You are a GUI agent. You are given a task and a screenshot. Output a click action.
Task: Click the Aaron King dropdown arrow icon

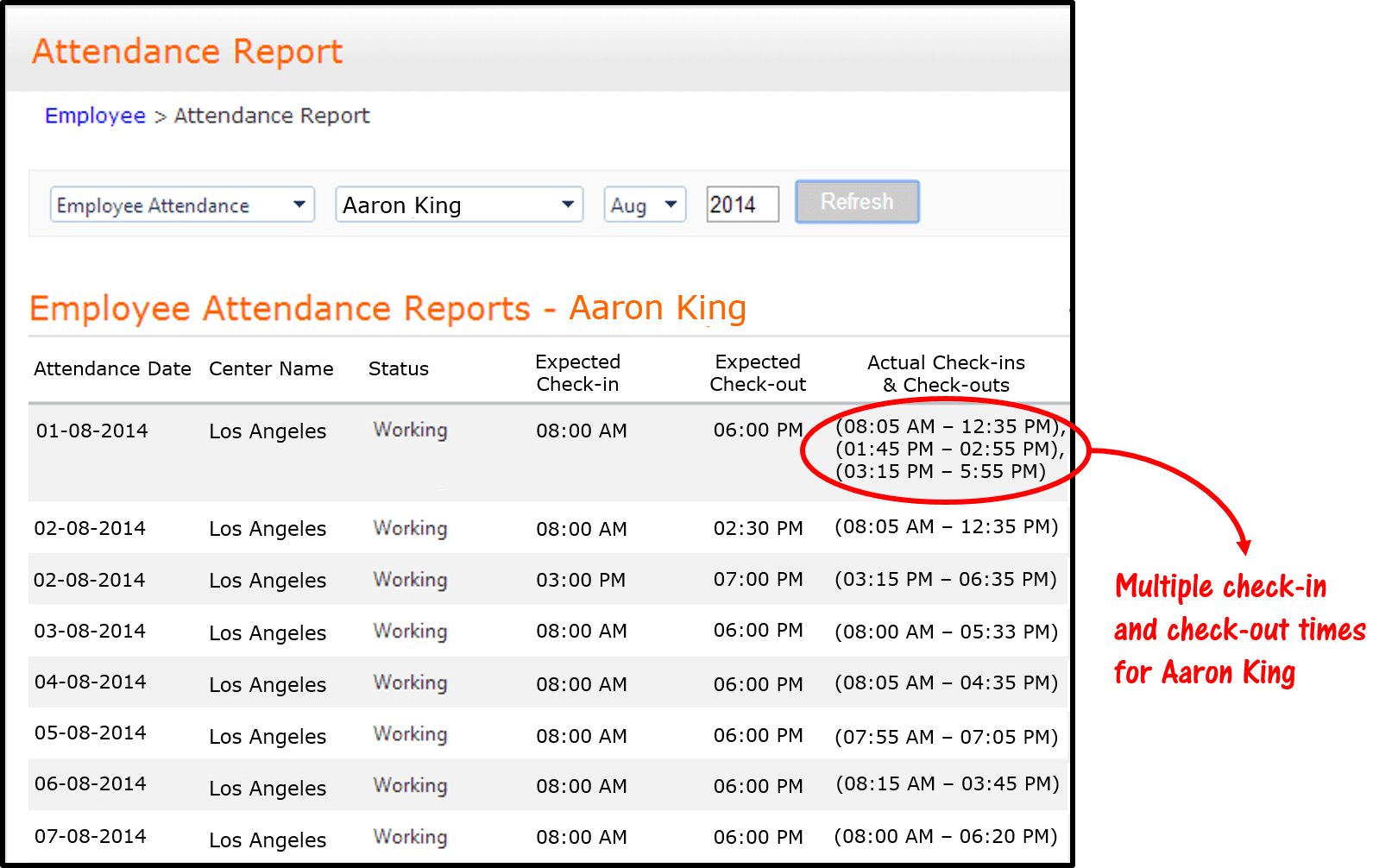(x=567, y=204)
